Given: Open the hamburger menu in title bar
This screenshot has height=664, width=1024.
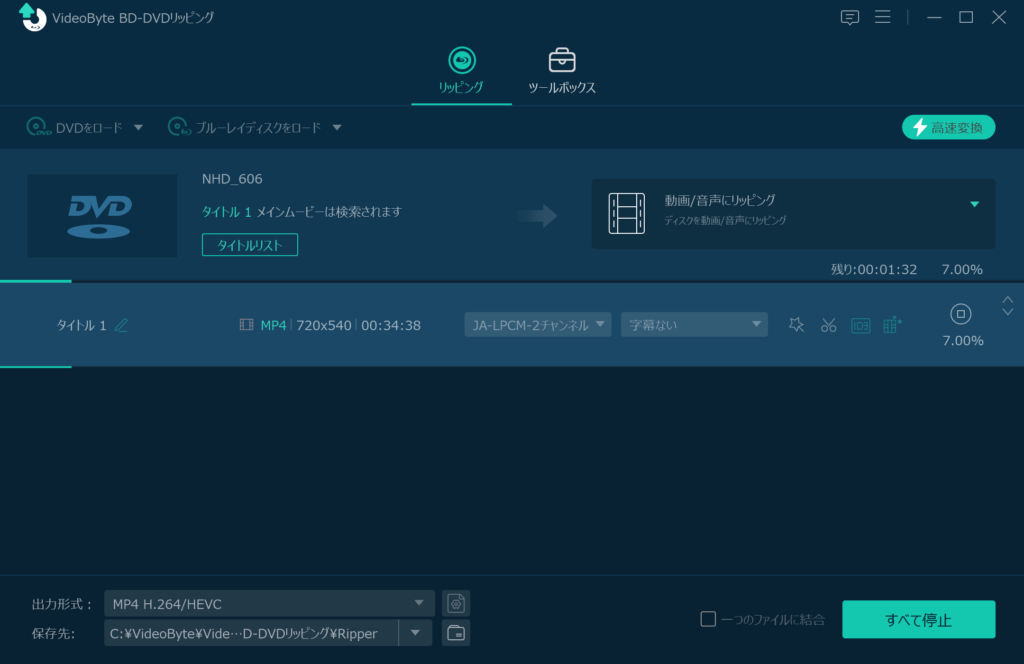Looking at the screenshot, I should pos(882,17).
